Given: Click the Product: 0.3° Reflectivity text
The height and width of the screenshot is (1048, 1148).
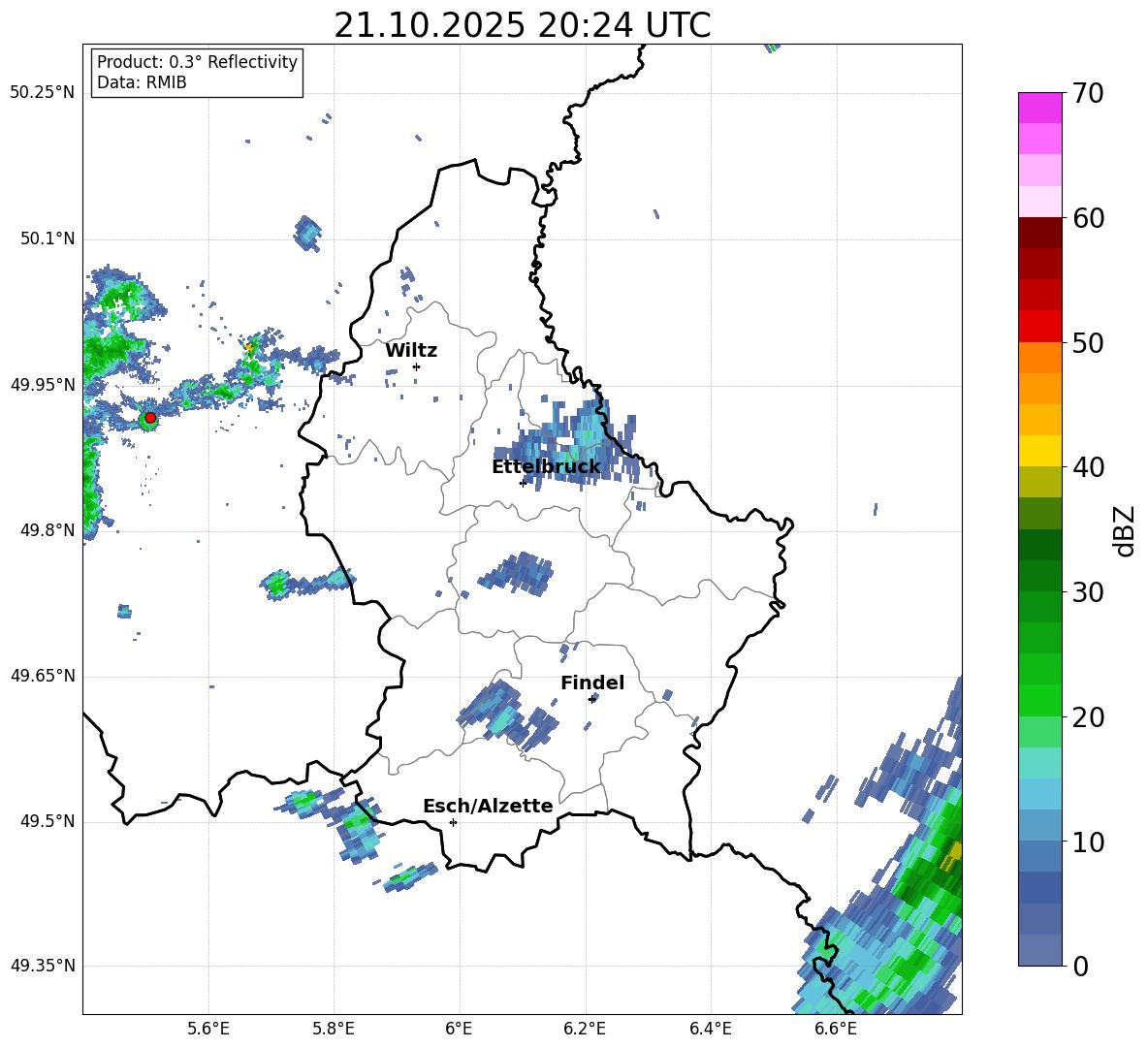Looking at the screenshot, I should (x=197, y=62).
